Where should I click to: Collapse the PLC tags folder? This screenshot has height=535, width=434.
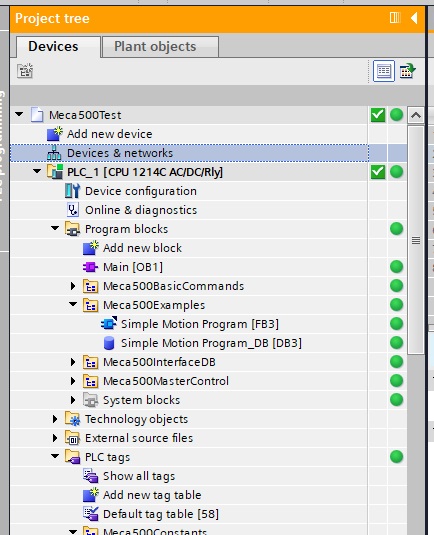[55, 456]
